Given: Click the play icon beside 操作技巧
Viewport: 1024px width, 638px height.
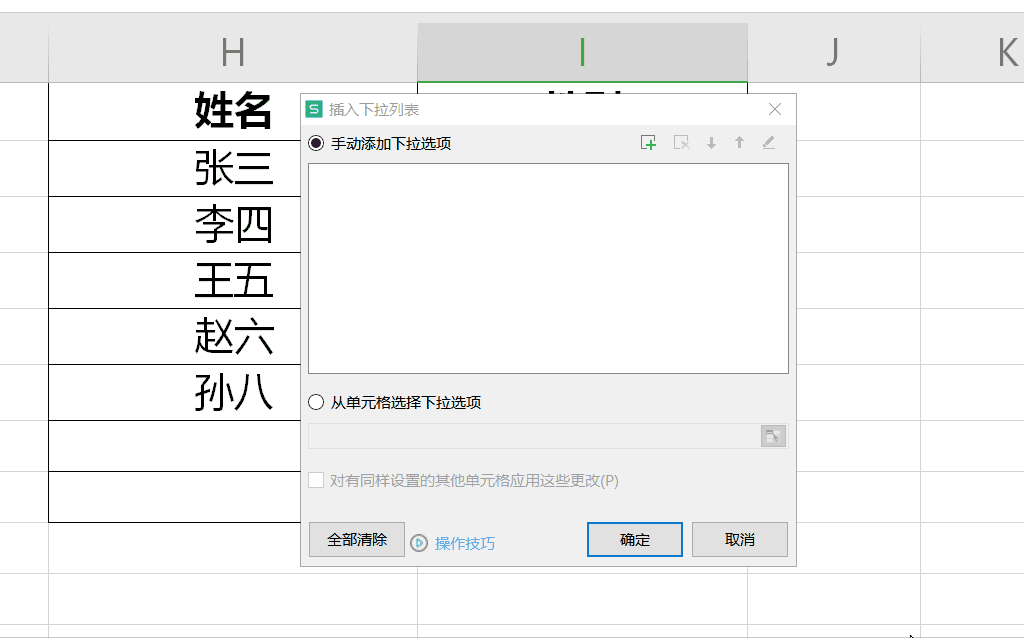Looking at the screenshot, I should [x=421, y=543].
